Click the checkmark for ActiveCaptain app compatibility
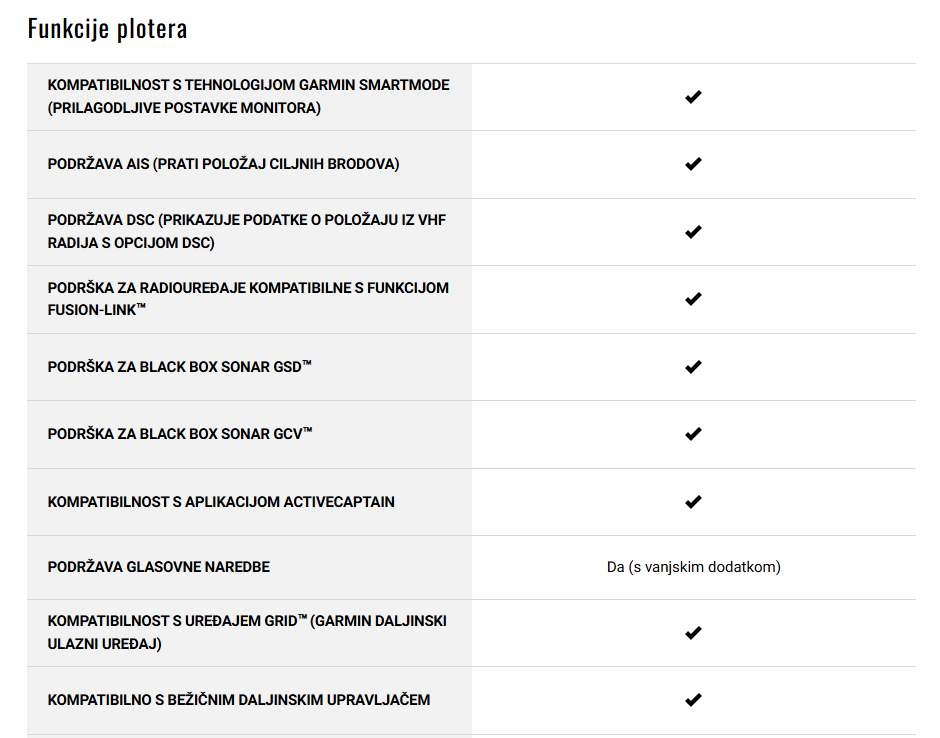Viewport: 940px width, 738px height. pos(693,501)
